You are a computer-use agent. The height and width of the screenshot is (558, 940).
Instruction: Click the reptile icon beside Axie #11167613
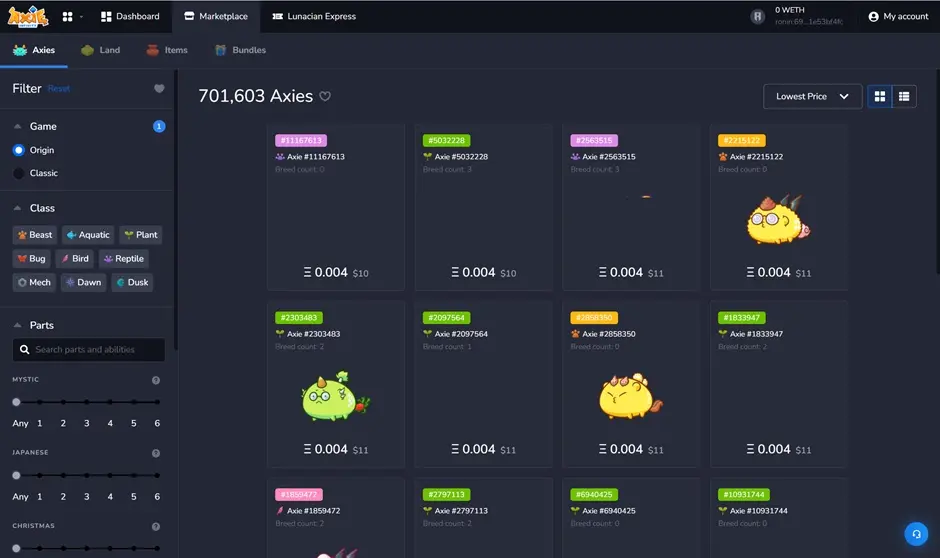[279, 157]
